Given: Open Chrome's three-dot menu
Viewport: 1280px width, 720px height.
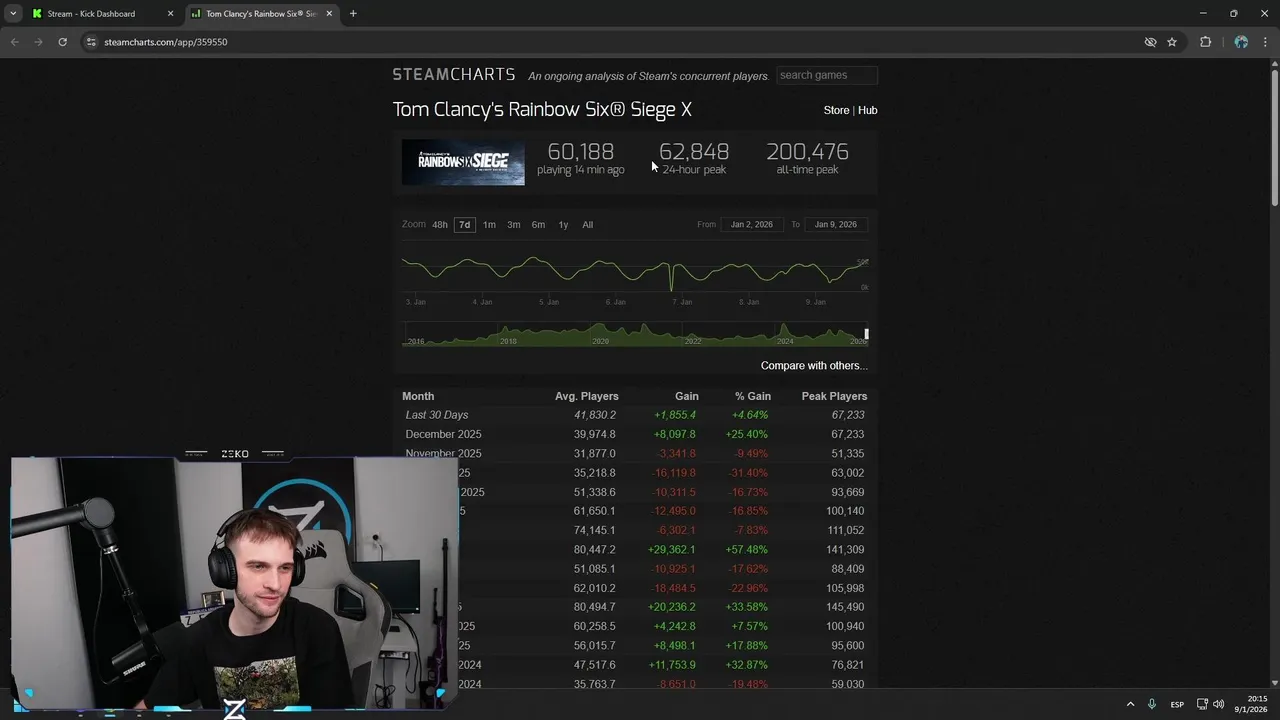Looking at the screenshot, I should 1264,42.
